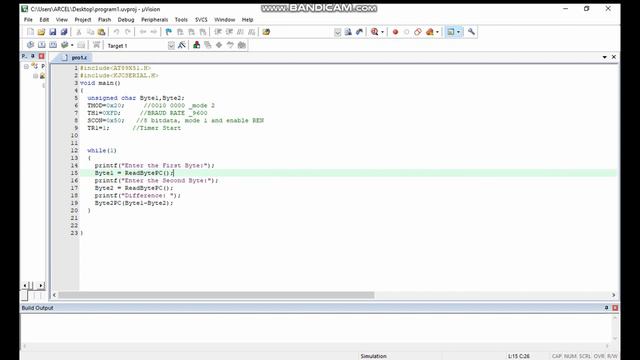Click the Enable/Disable Breakpoint icon
Viewport: 640px width, 360px height.
[x=407, y=32]
